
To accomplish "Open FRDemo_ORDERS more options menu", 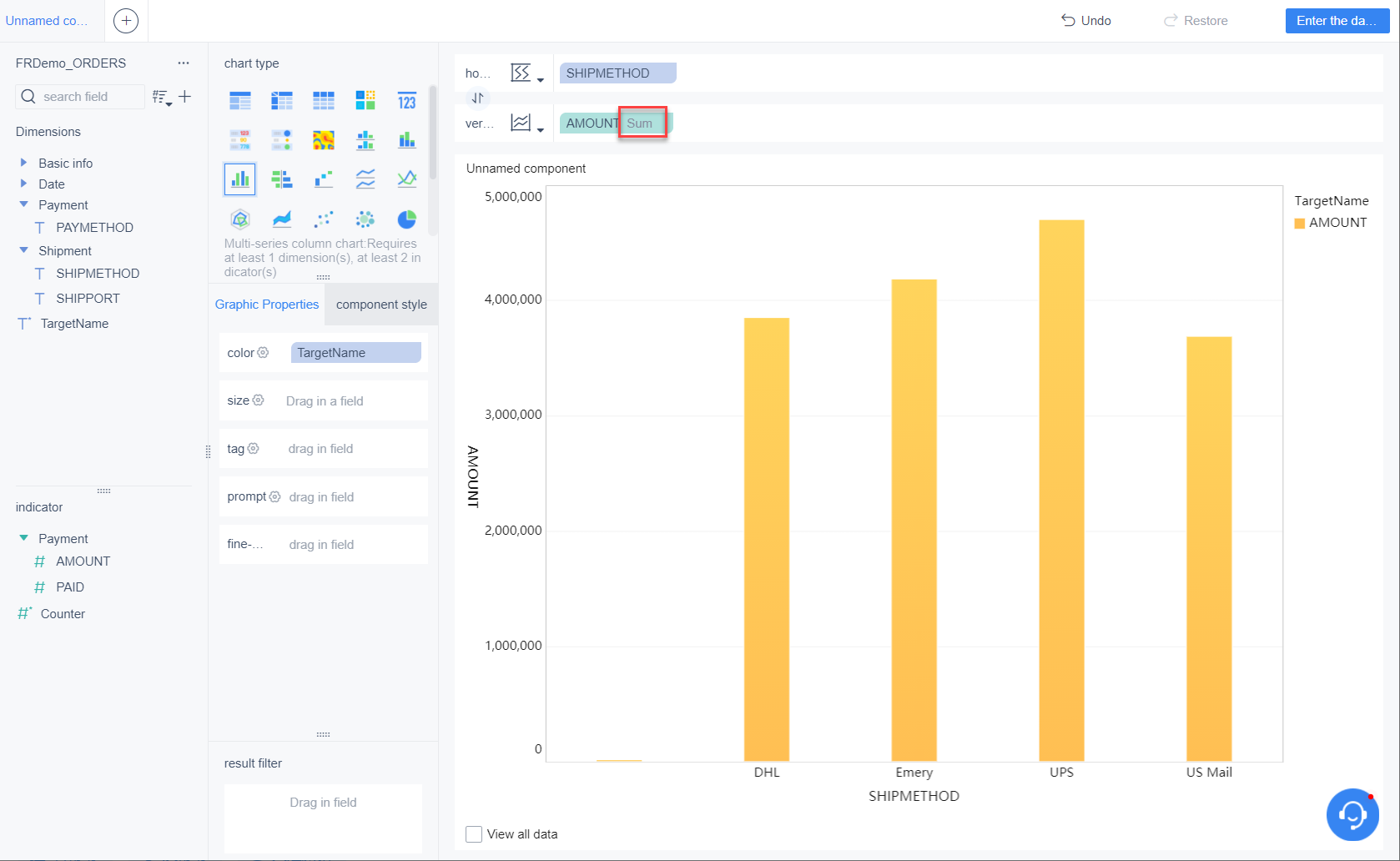I will click(x=184, y=63).
